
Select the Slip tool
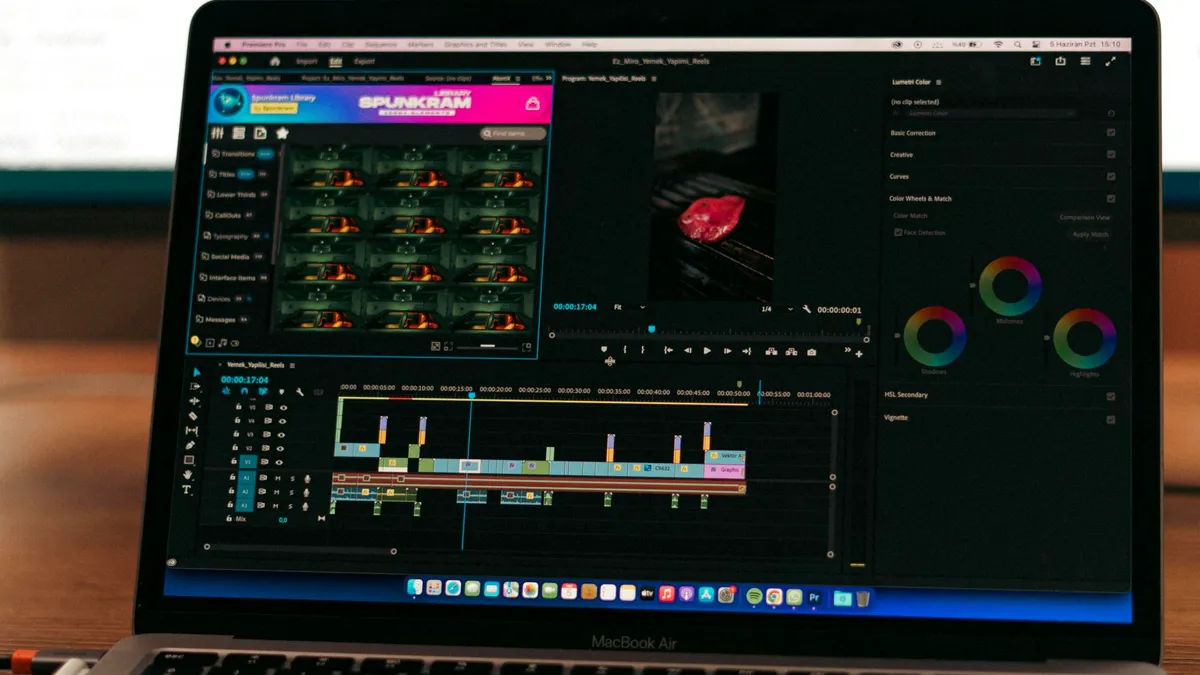[192, 431]
